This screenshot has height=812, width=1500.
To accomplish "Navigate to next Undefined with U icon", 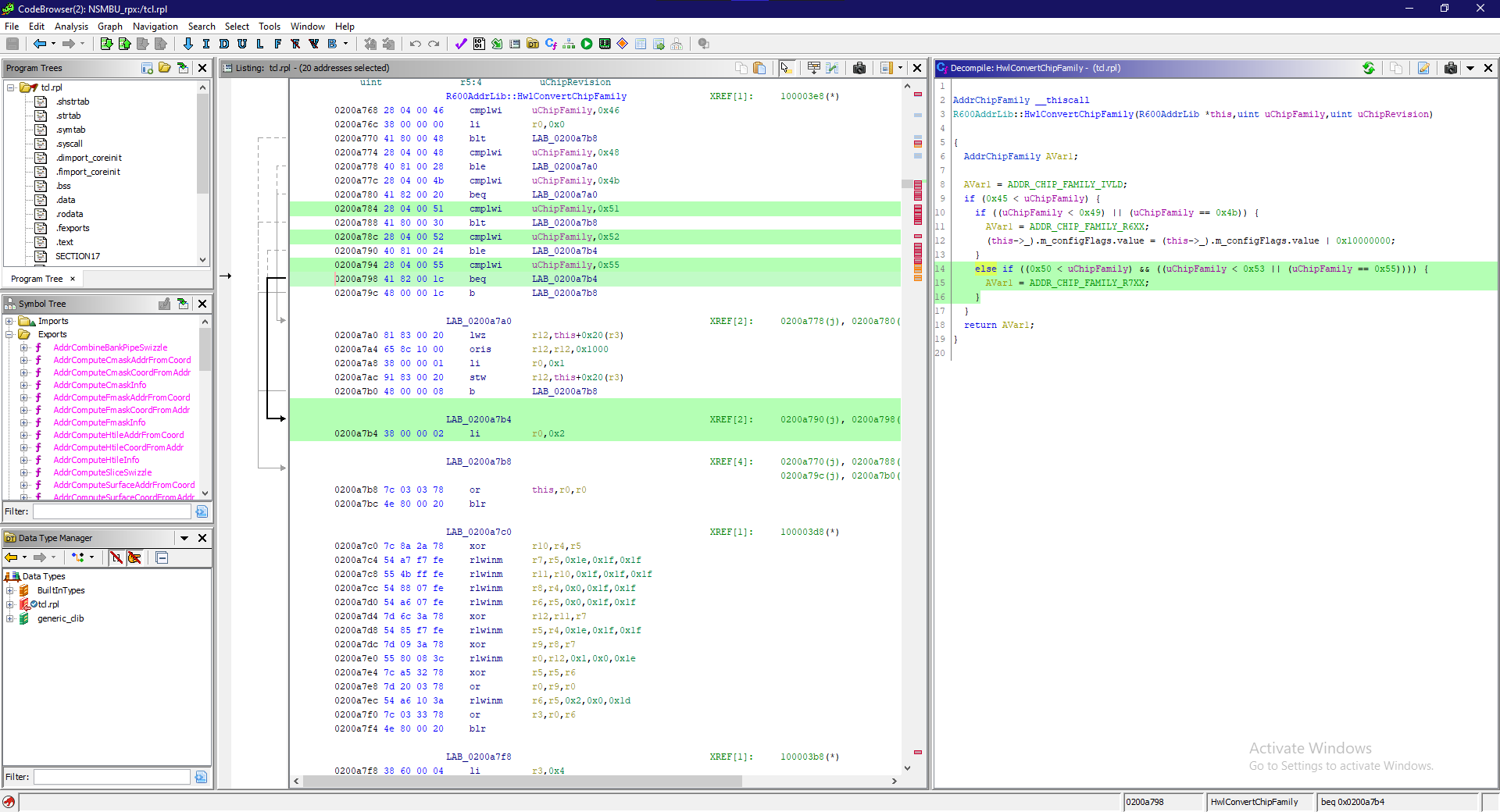I will click(x=242, y=45).
